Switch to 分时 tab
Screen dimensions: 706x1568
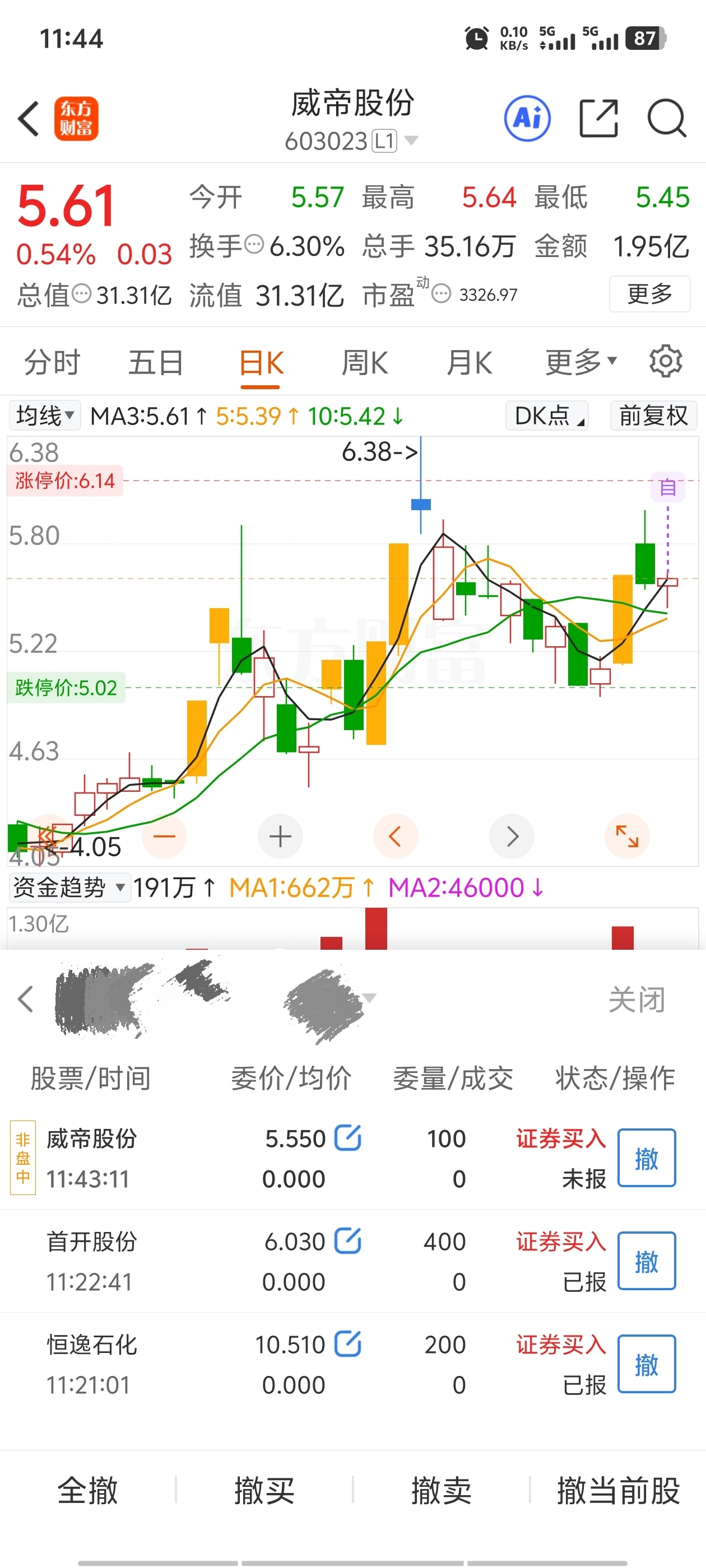pyautogui.click(x=52, y=363)
